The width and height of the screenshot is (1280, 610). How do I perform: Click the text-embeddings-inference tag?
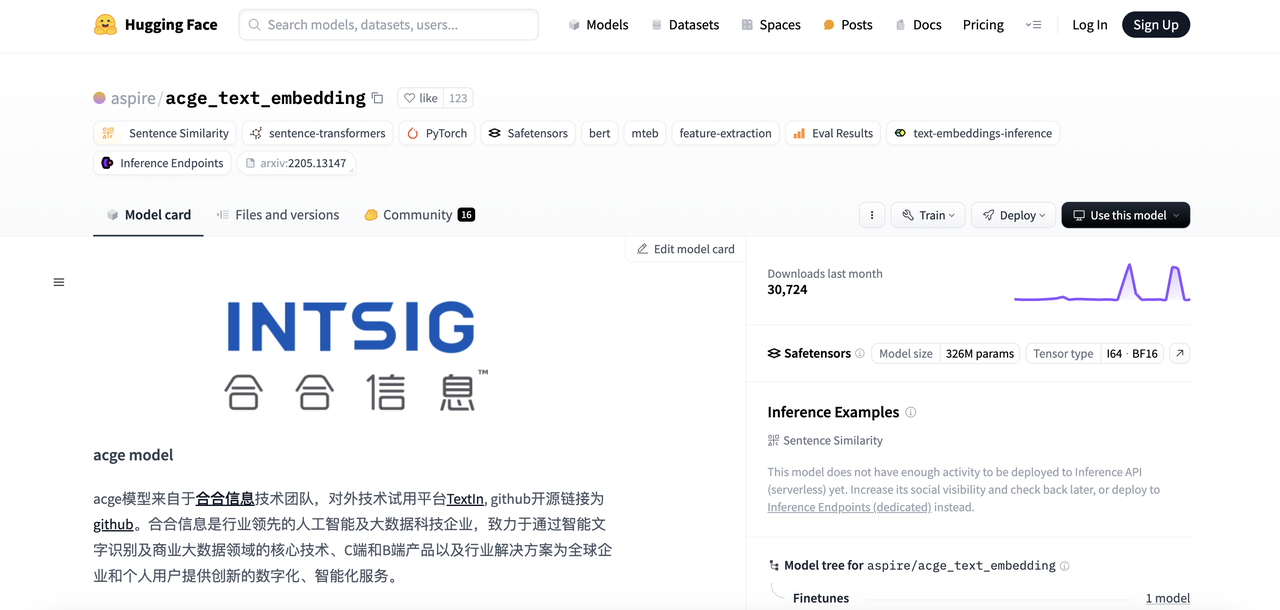[x=973, y=133]
